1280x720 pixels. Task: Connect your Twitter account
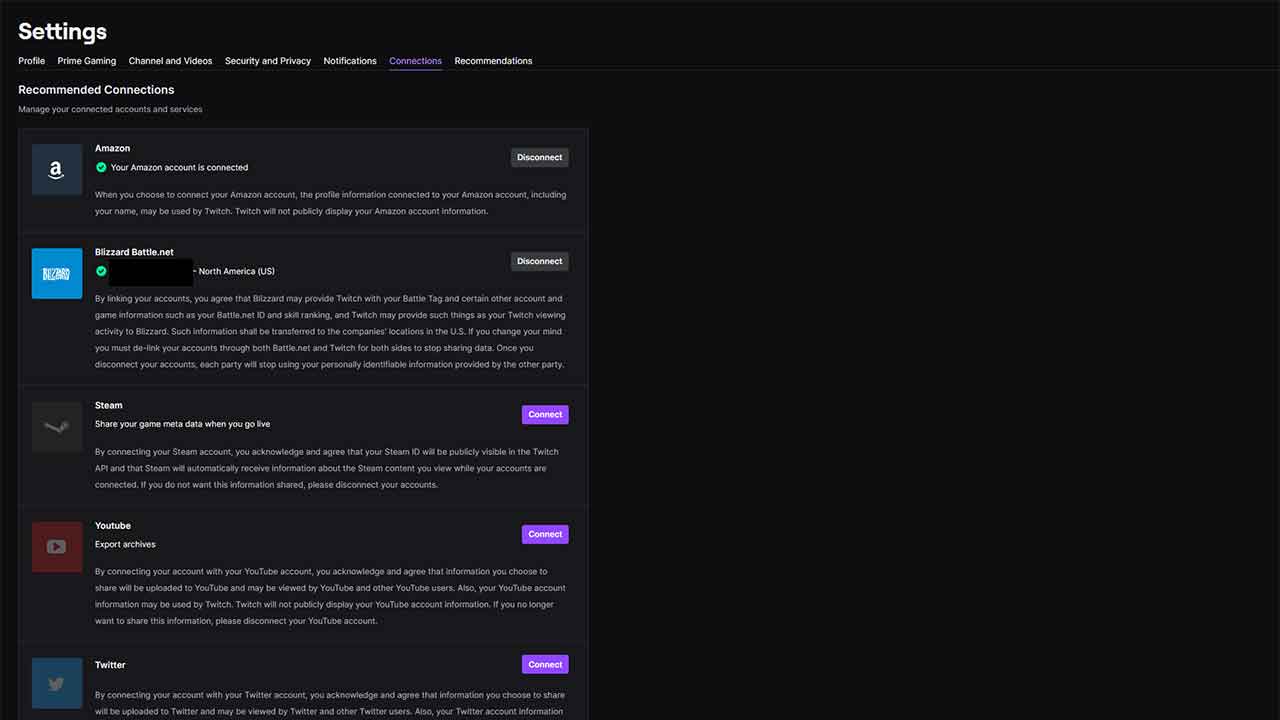point(545,664)
